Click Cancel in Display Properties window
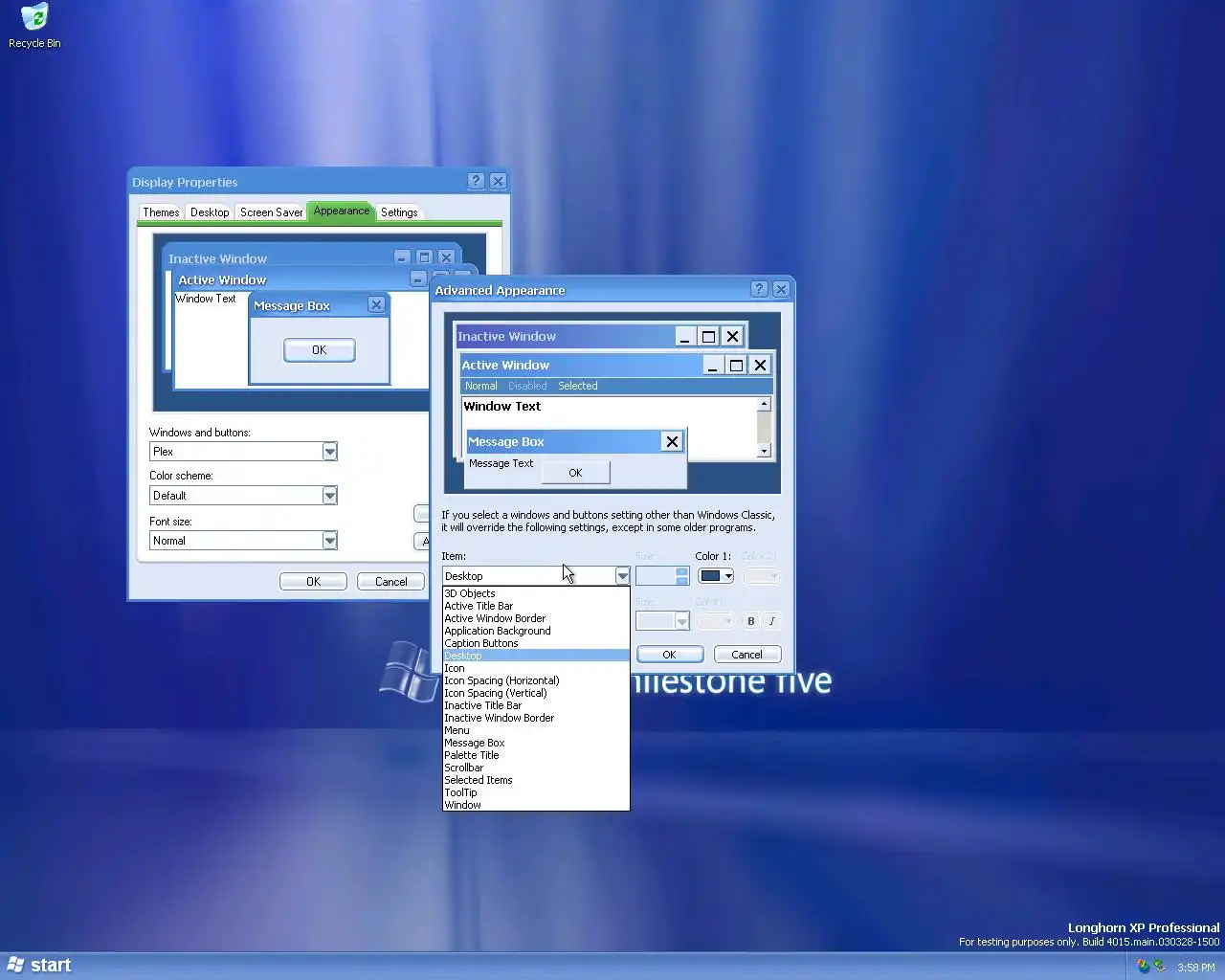 point(391,581)
